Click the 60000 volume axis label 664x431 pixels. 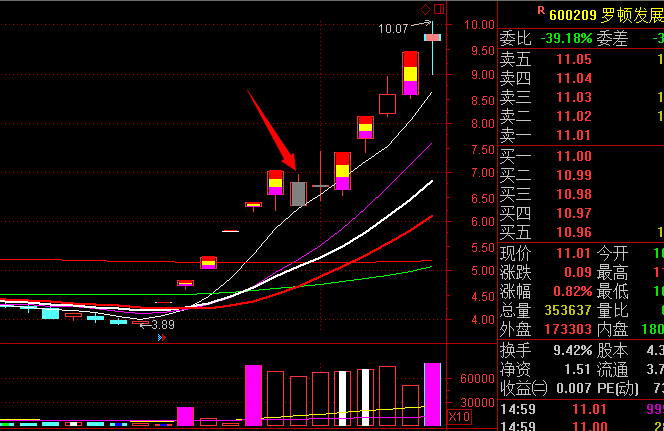tap(477, 379)
